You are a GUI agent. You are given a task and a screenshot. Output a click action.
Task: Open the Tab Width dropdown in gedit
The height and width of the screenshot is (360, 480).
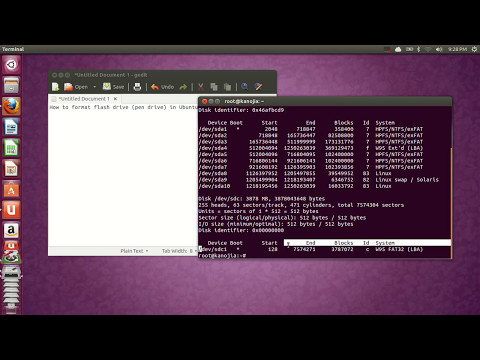click(x=179, y=251)
